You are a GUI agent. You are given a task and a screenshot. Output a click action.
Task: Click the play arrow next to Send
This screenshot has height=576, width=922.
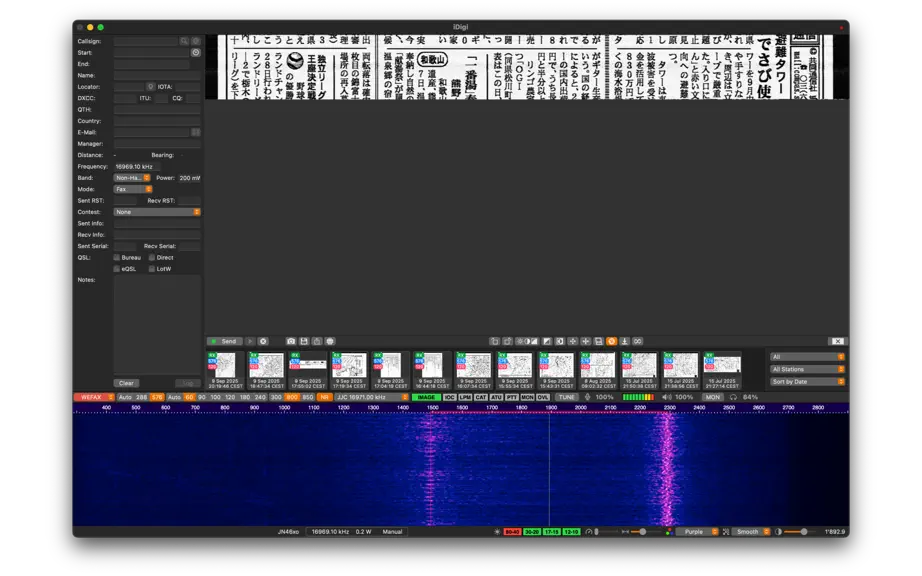point(250,341)
